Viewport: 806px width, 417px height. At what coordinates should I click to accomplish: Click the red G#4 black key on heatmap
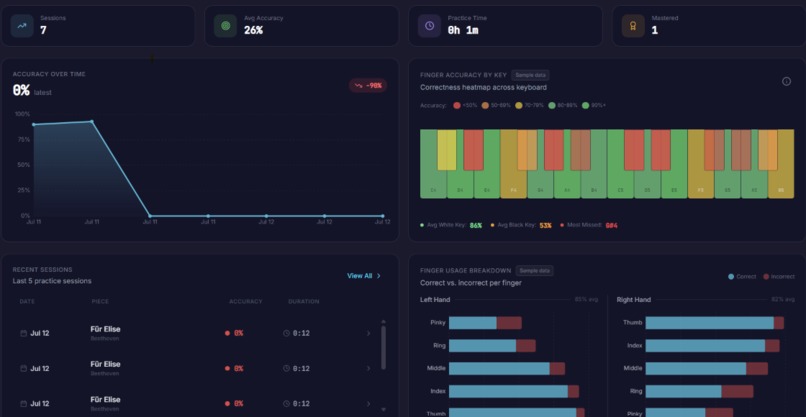[x=554, y=150]
